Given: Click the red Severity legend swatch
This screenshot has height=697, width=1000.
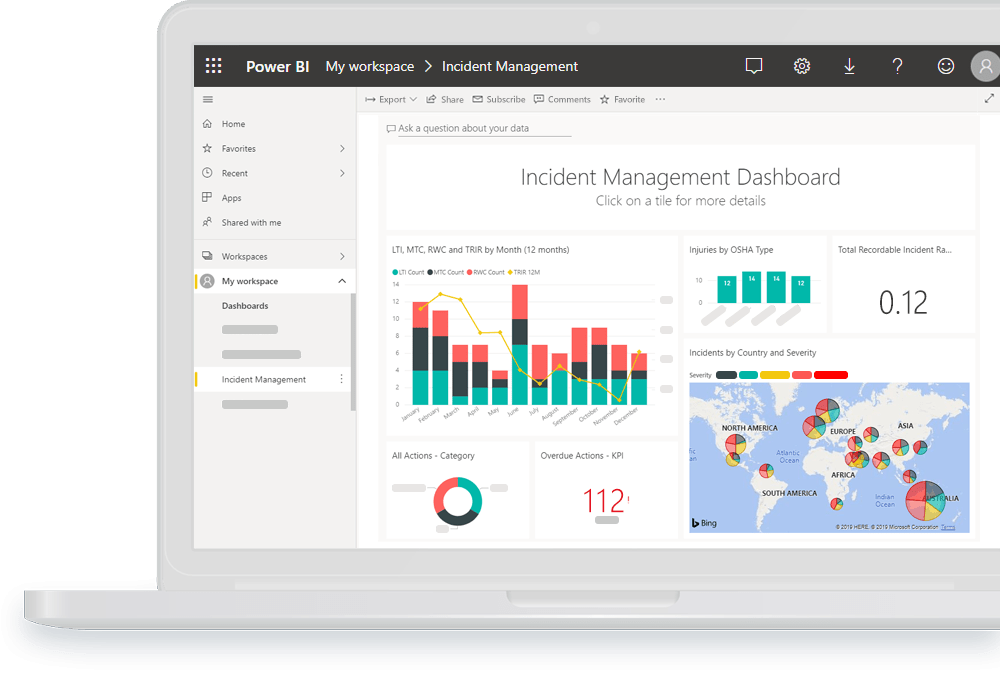Looking at the screenshot, I should pyautogui.click(x=830, y=375).
